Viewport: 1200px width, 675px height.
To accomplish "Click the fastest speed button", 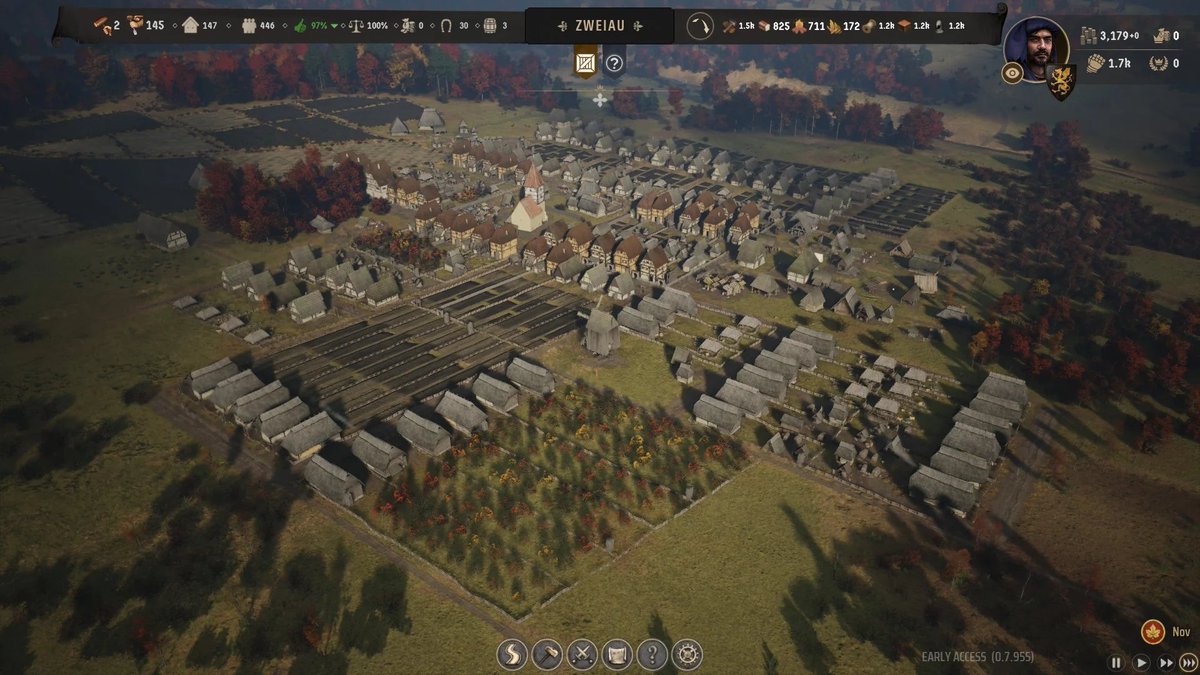I will click(1189, 661).
